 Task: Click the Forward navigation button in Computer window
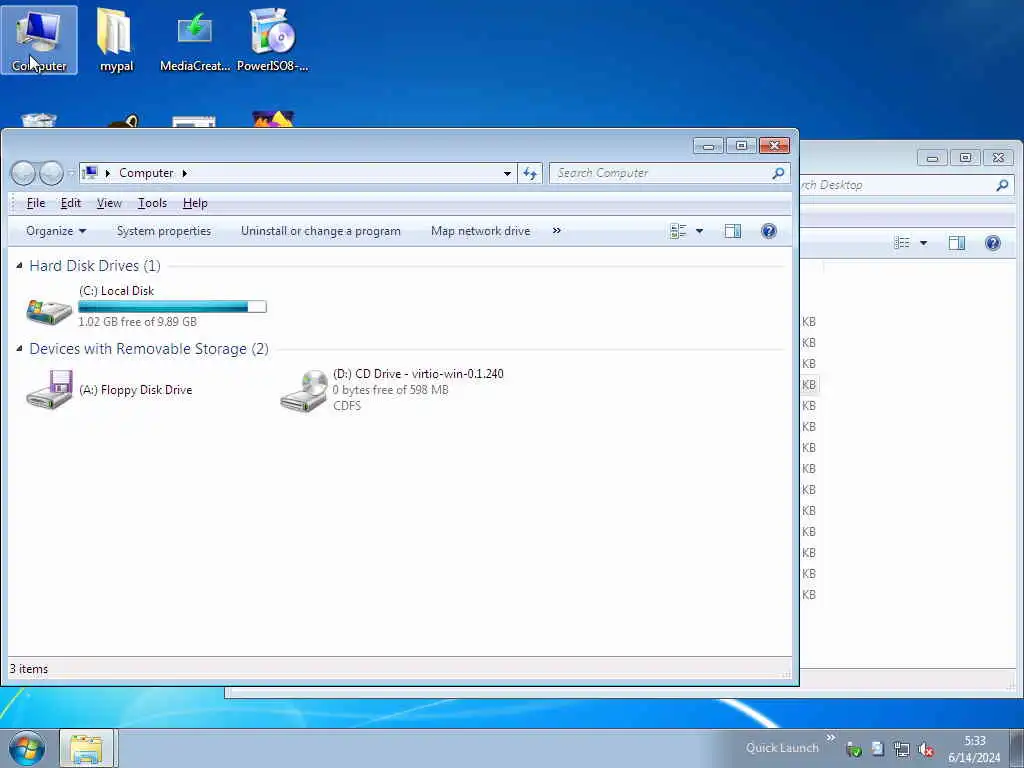point(51,173)
